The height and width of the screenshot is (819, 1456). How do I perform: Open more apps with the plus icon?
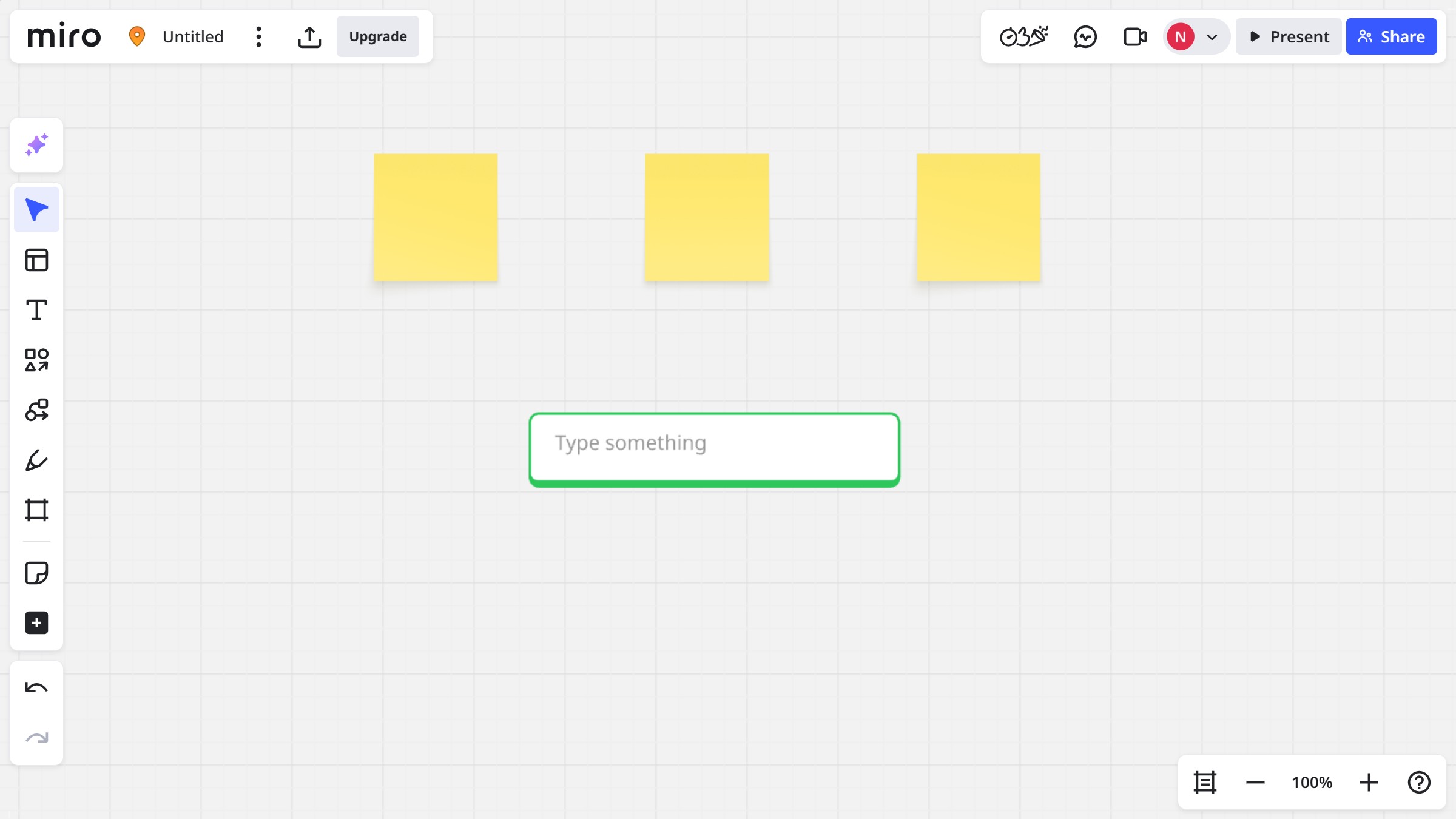pyautogui.click(x=36, y=623)
